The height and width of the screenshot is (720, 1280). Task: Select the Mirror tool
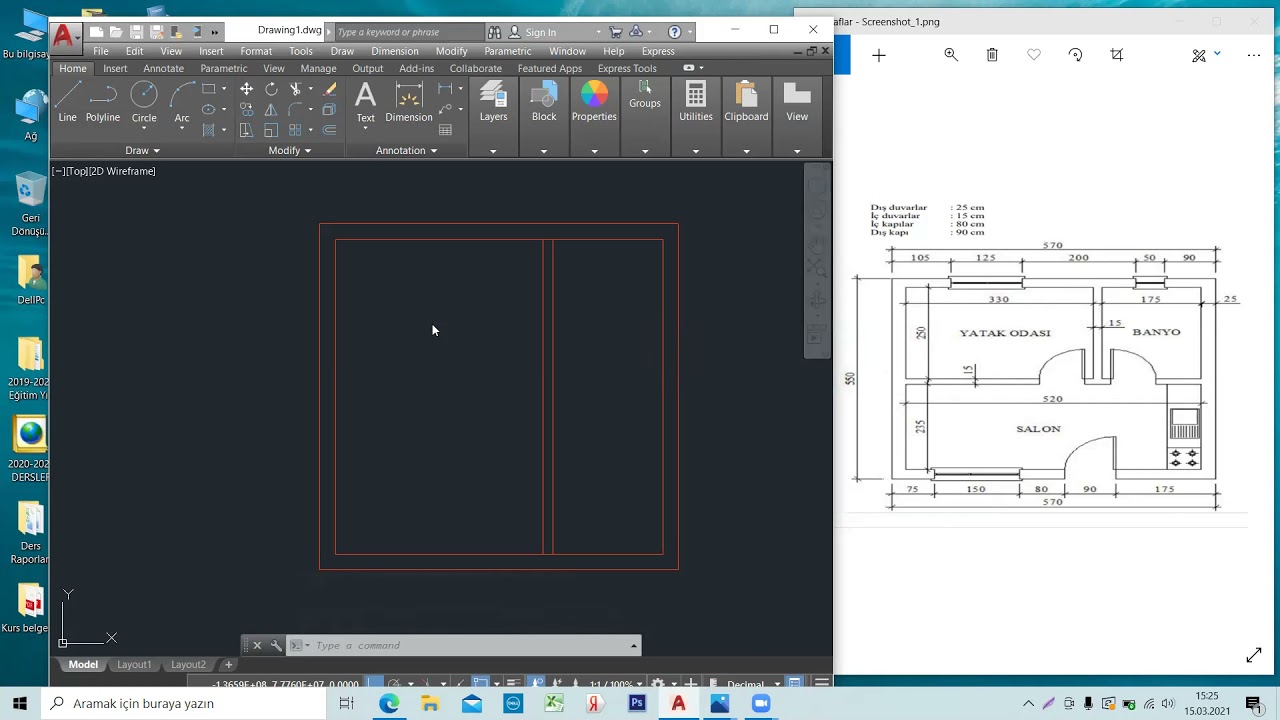pyautogui.click(x=271, y=109)
